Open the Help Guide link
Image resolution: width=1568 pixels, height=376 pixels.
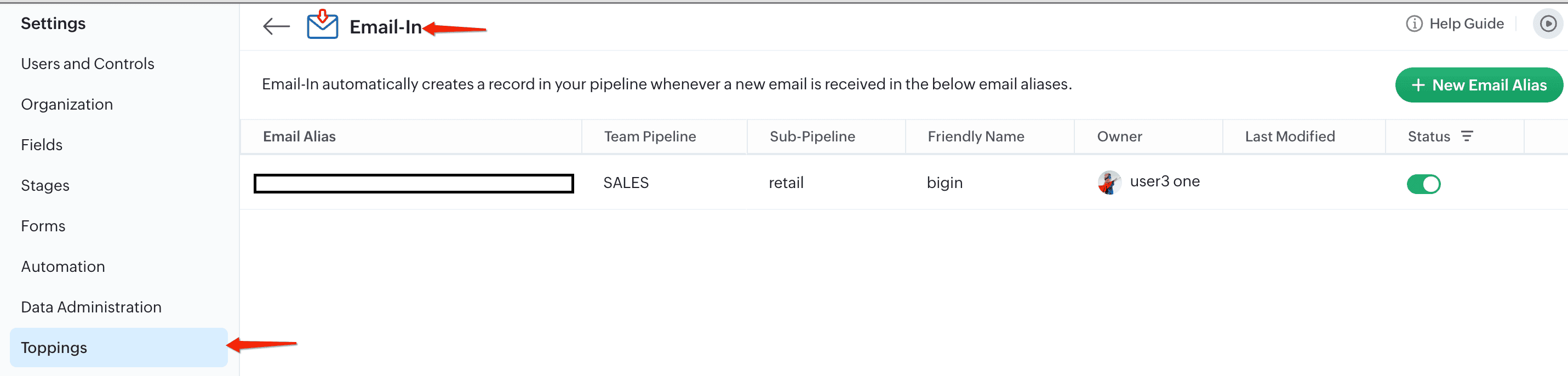1466,24
